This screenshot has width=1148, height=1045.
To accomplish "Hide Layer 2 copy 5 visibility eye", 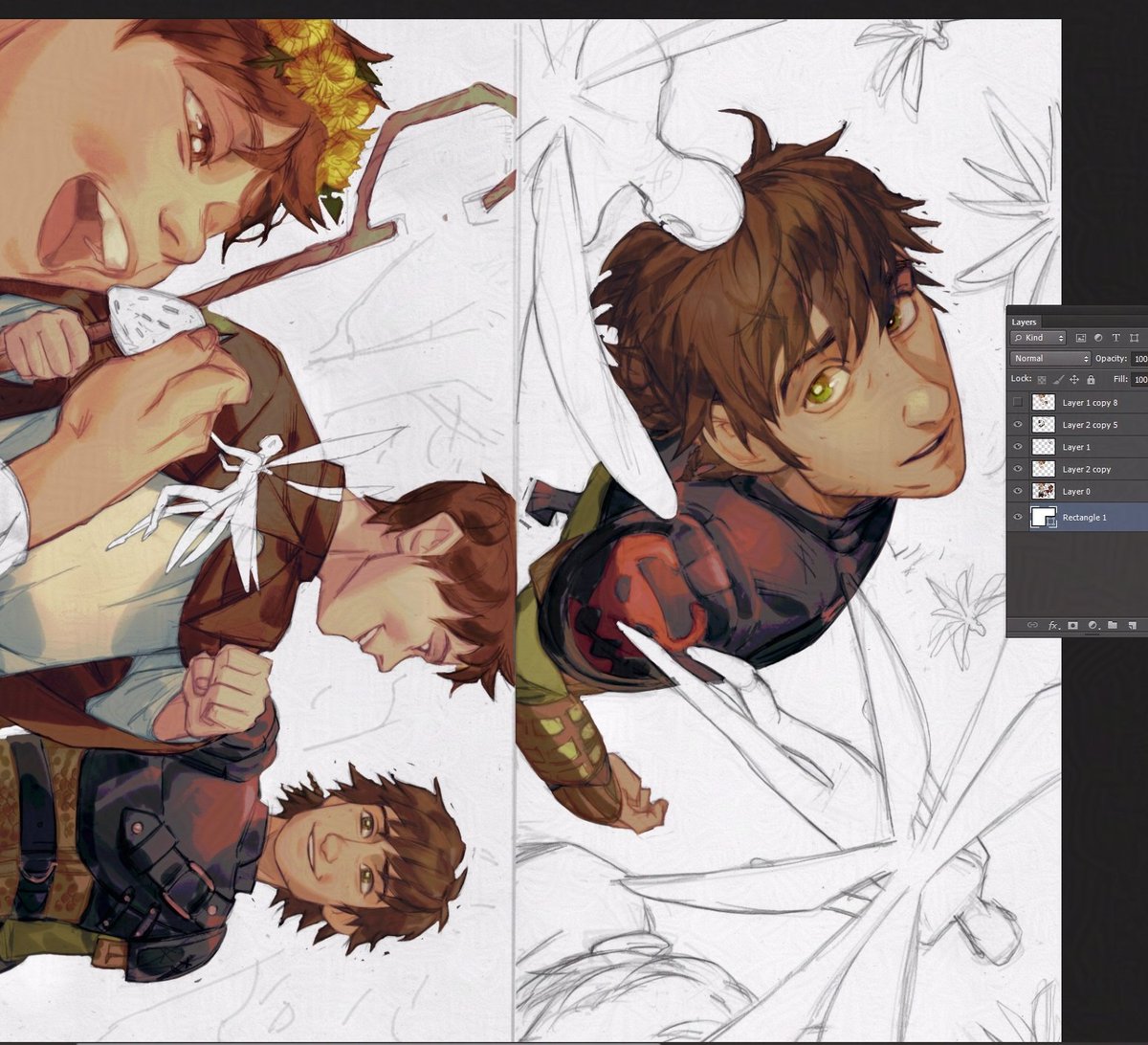I will [x=1018, y=424].
